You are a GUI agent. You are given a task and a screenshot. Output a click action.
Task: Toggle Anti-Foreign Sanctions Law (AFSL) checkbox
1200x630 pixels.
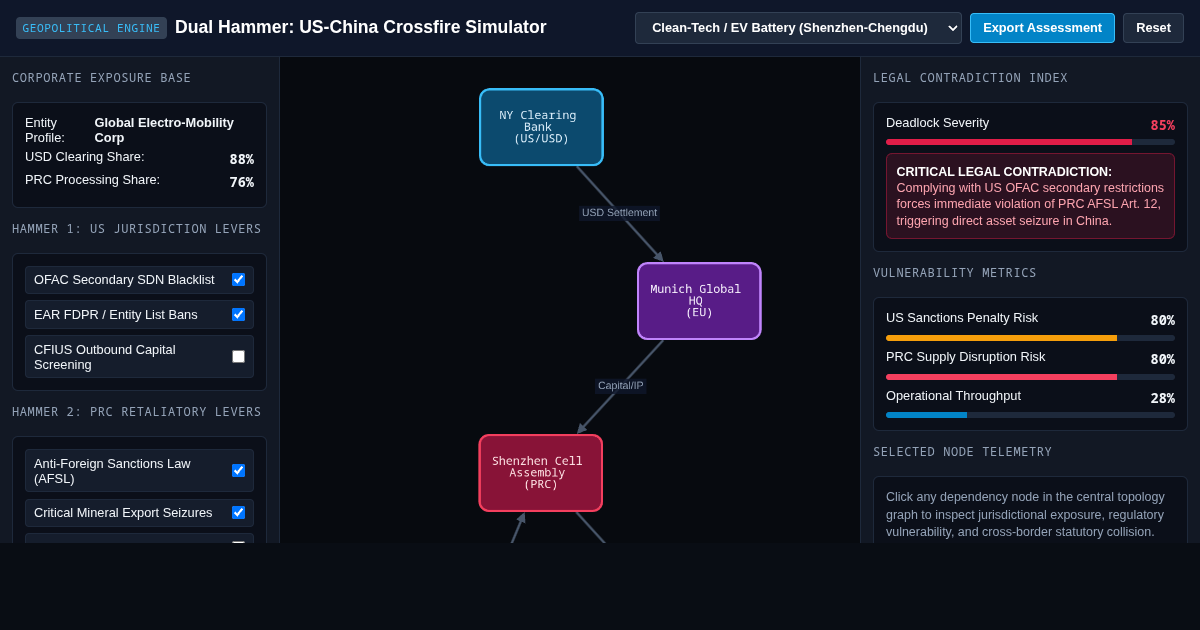click(238, 470)
